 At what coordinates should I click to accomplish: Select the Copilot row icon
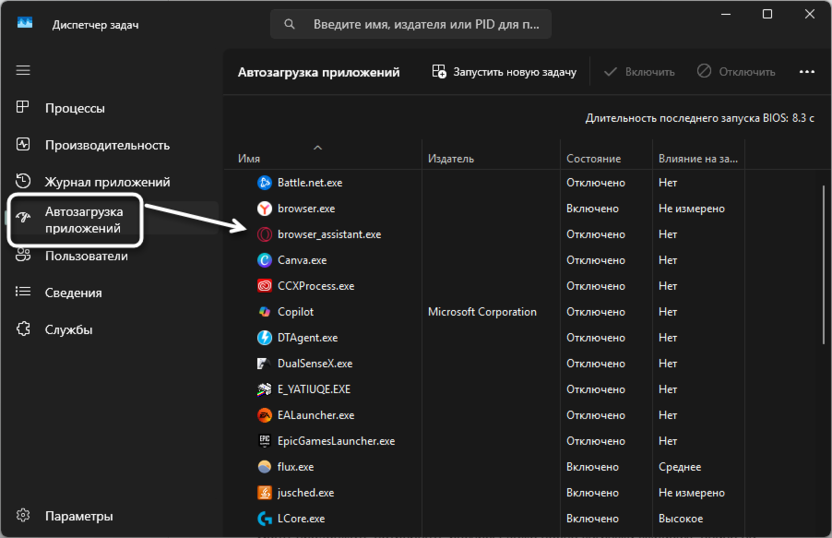click(x=264, y=312)
